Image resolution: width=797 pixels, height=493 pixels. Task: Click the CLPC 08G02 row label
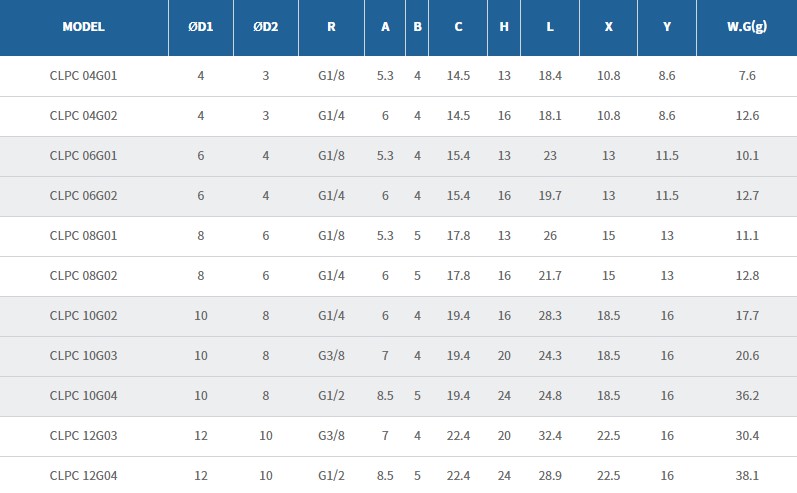pos(83,276)
